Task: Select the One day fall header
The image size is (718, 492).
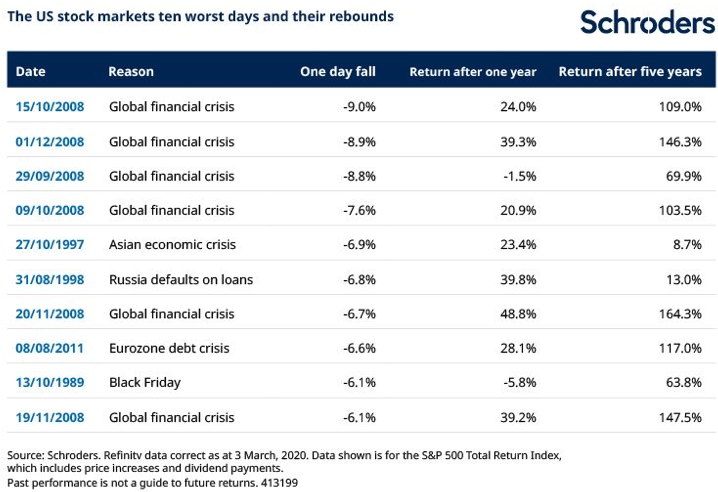Action: tap(338, 71)
